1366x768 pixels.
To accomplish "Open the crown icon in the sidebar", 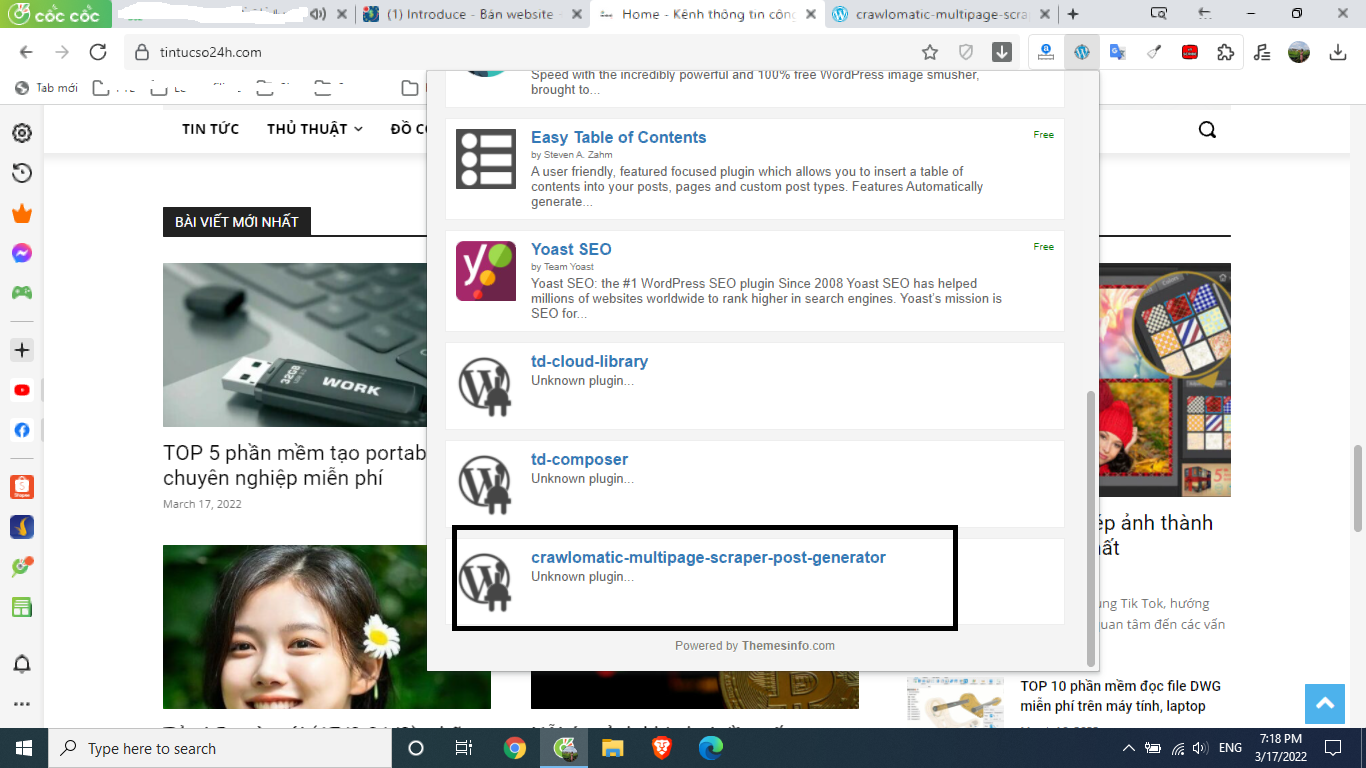I will [x=22, y=213].
